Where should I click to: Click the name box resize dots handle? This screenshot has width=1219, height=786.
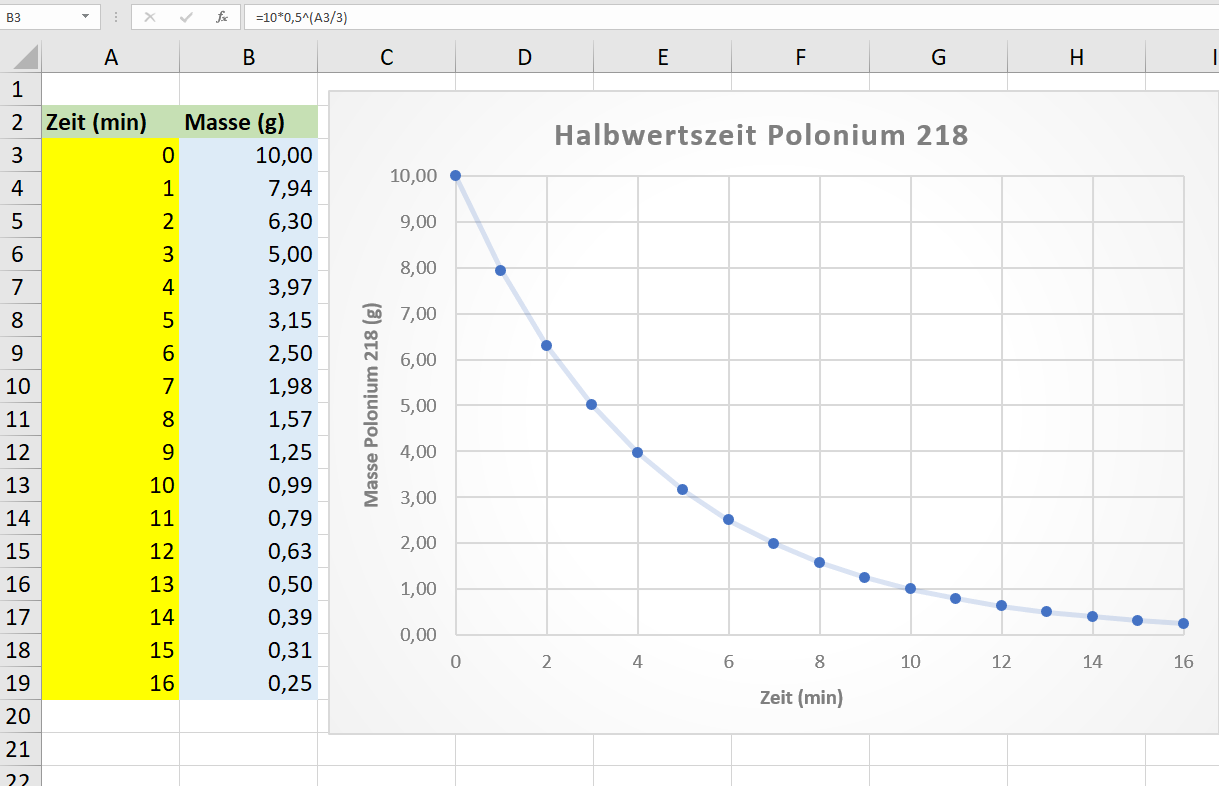116,17
